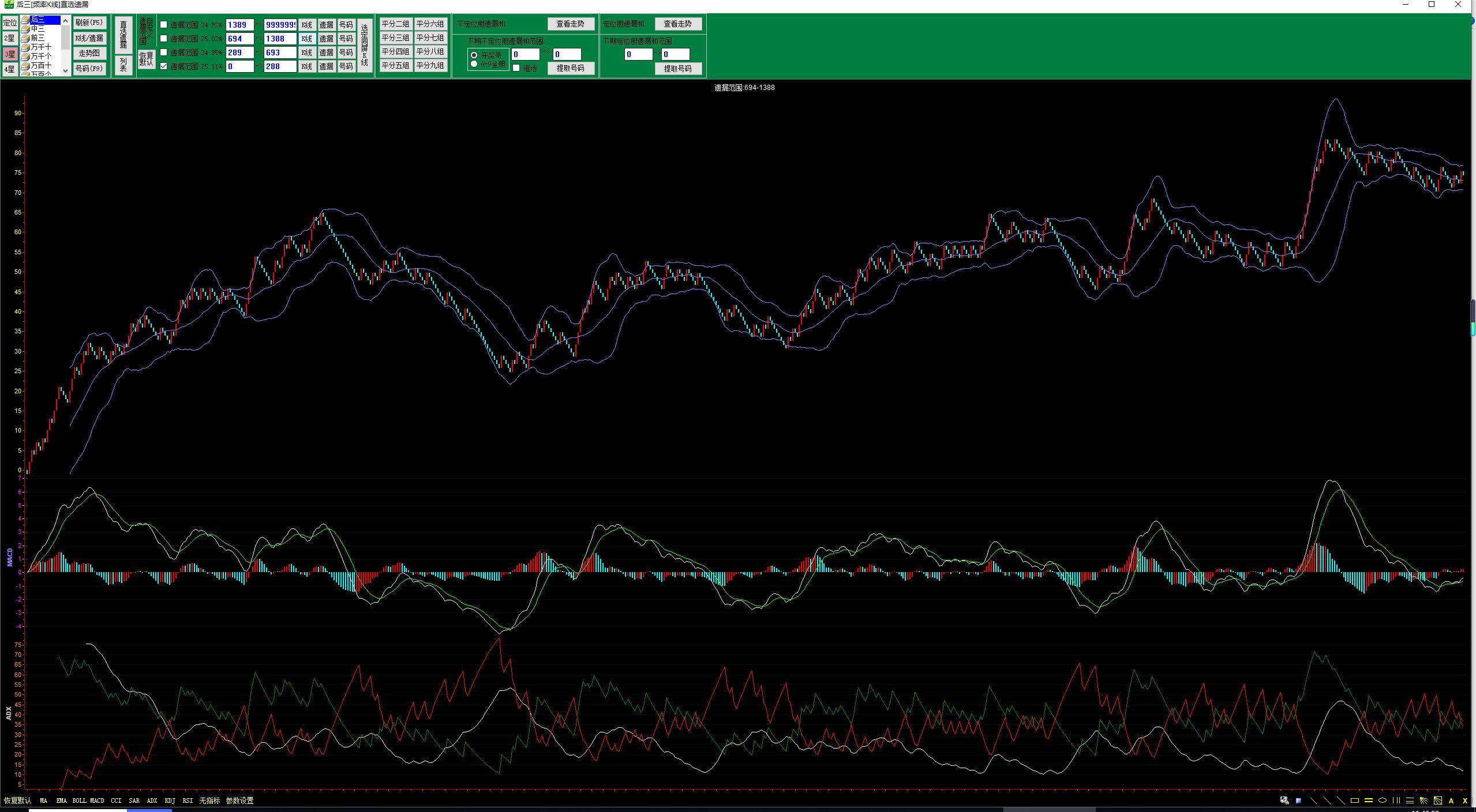The height and width of the screenshot is (812, 1476).
Task: Click the yellow X to clear drawings
Action: [x=1465, y=800]
